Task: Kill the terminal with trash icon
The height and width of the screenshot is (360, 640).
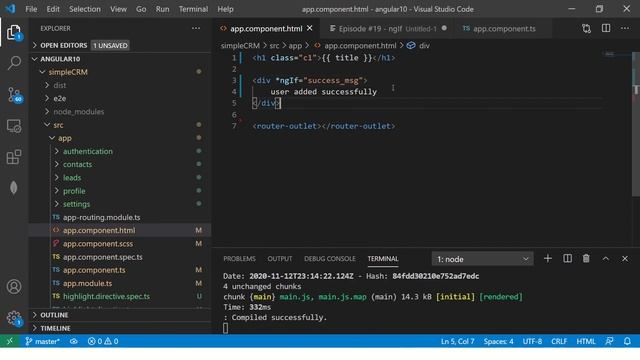Action: click(586, 259)
